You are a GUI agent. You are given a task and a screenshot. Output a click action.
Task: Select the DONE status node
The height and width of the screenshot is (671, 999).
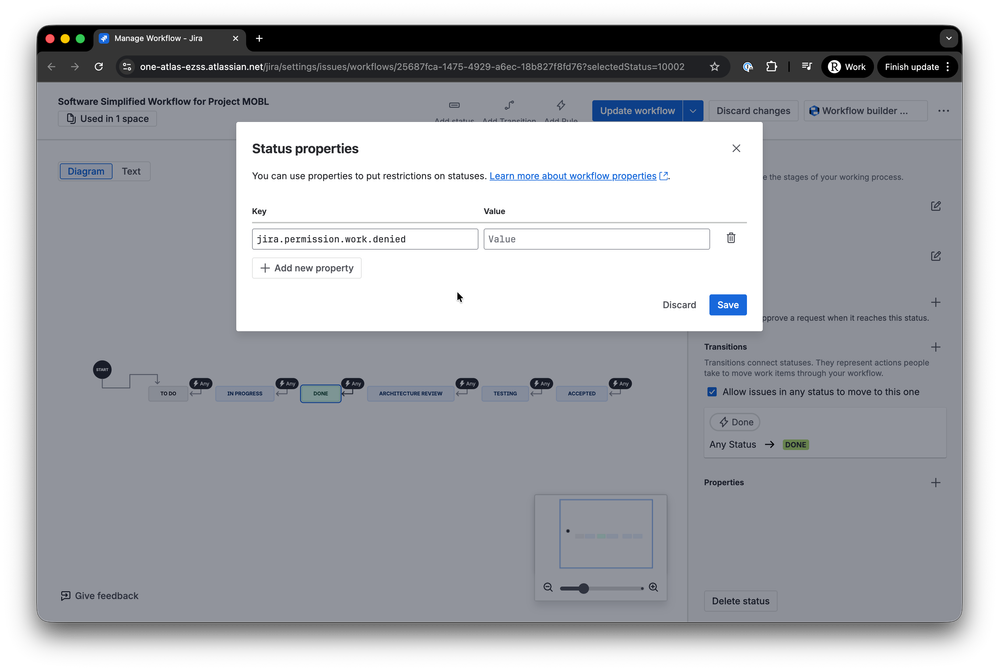(320, 394)
